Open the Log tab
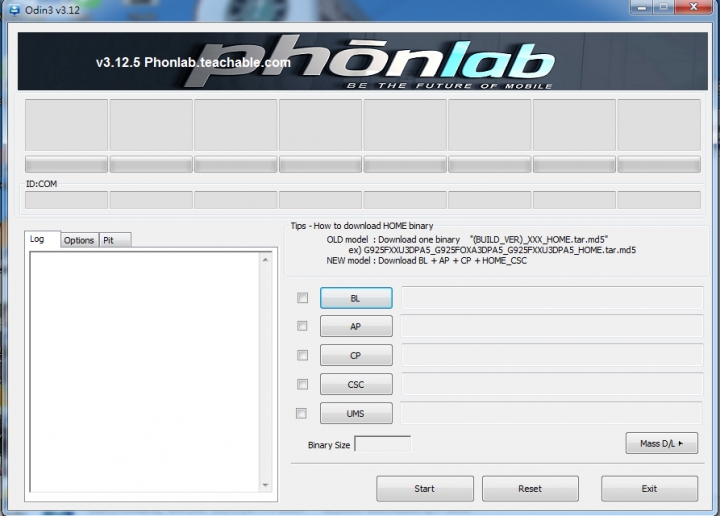Screen dimensions: 720x516 point(42,239)
